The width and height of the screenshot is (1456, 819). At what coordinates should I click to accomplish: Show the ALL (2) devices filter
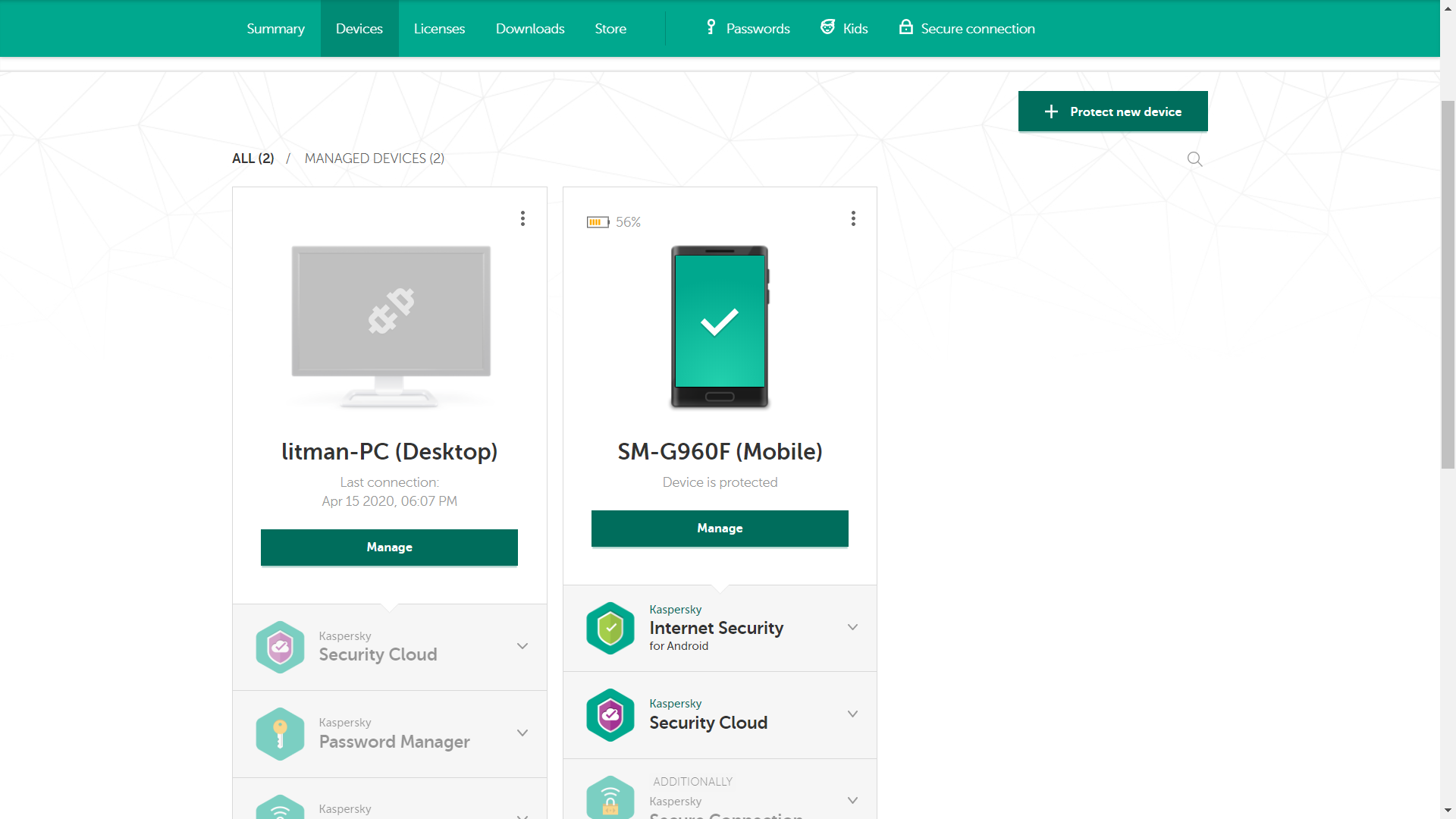tap(253, 158)
